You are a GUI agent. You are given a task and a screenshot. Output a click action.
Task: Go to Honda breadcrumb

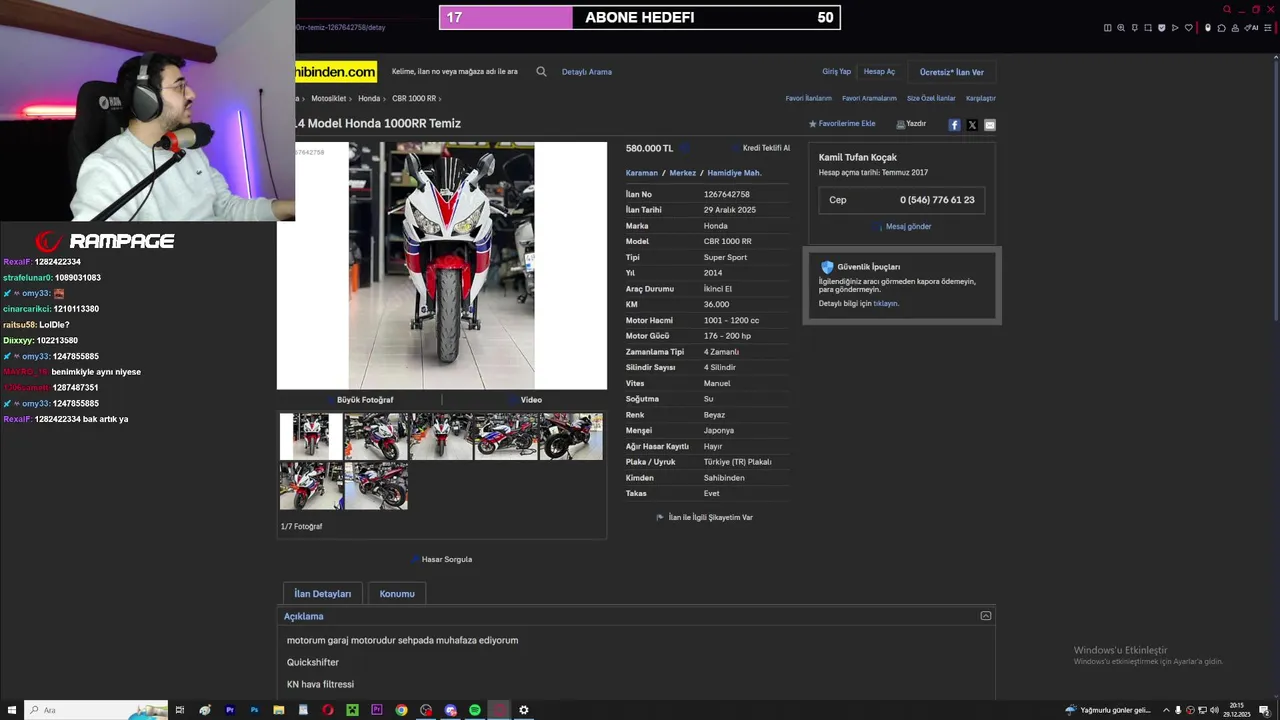pyautogui.click(x=369, y=98)
